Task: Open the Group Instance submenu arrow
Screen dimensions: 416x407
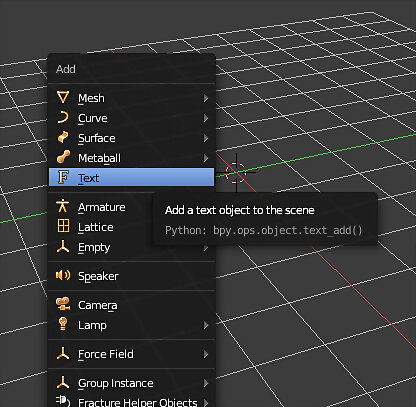Action: (x=206, y=383)
